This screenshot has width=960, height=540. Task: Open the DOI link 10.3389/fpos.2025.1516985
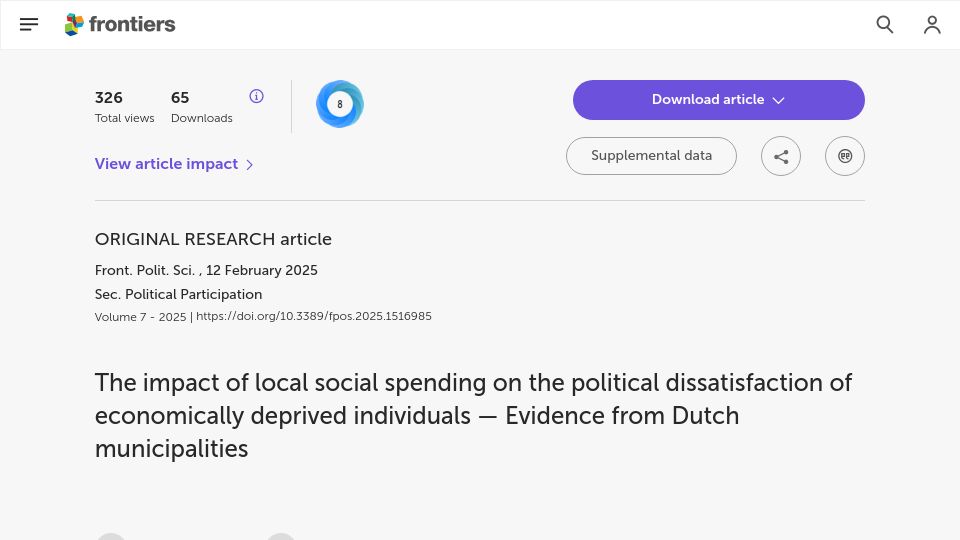click(x=313, y=317)
